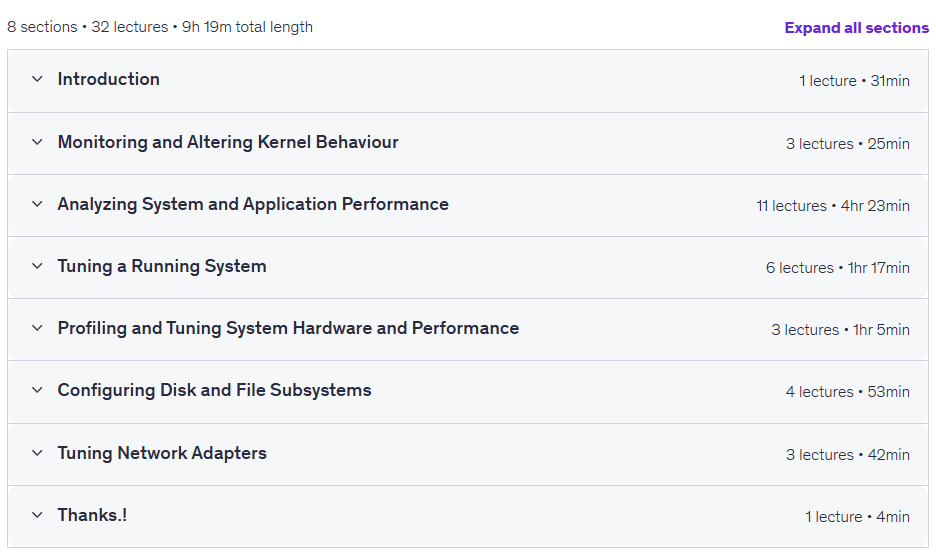Click the '11 lectures • 4hr 23min' text
The height and width of the screenshot is (556, 936).
pyautogui.click(x=833, y=206)
